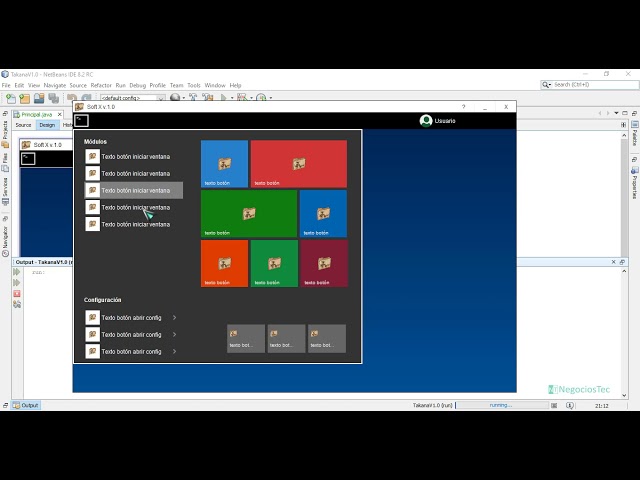
Task: Expand middle Texto botón abrir config chevron
Action: [174, 334]
